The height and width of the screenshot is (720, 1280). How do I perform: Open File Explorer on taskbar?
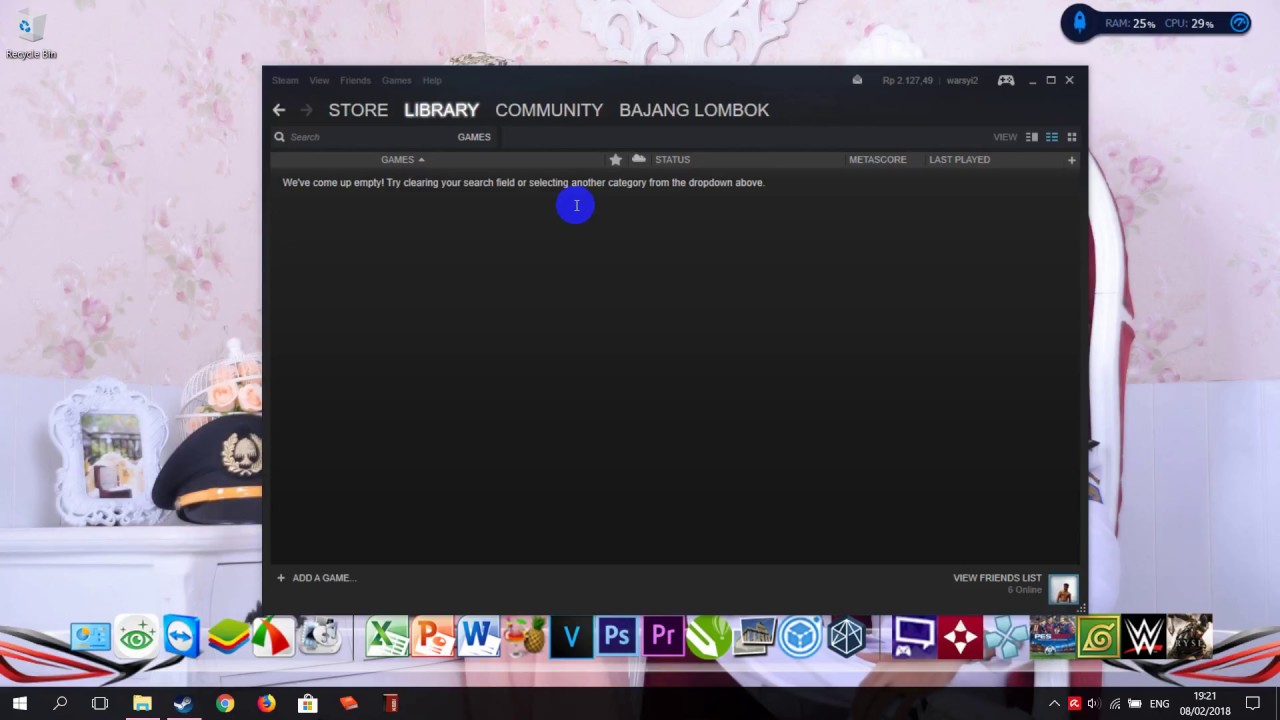click(x=142, y=704)
